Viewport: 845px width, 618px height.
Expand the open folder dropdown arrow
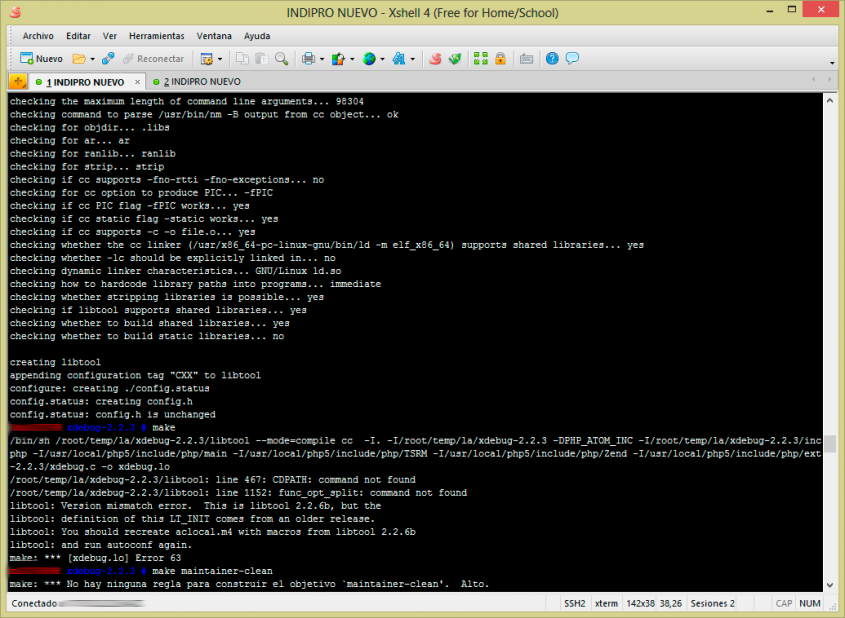tap(92, 59)
